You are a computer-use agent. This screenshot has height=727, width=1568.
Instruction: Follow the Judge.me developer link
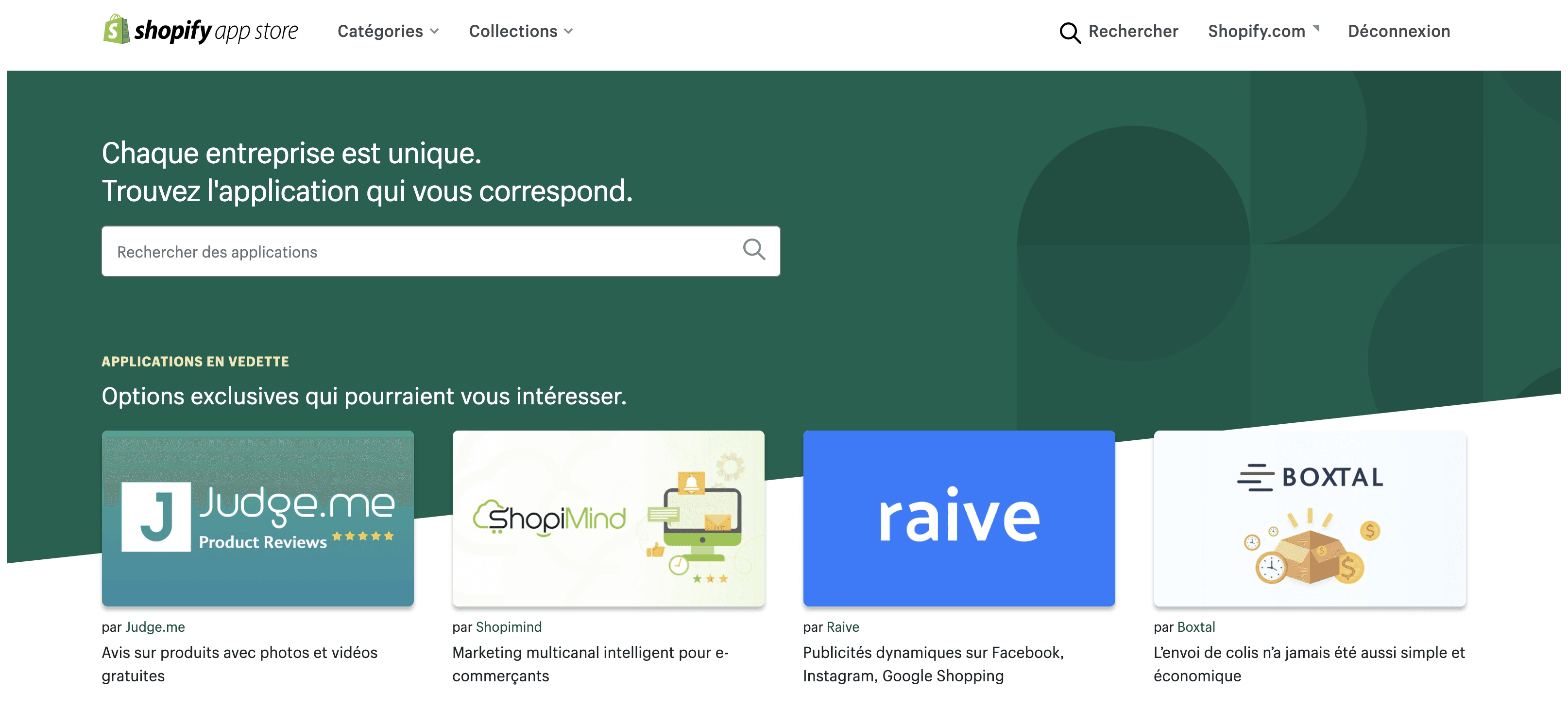[154, 626]
